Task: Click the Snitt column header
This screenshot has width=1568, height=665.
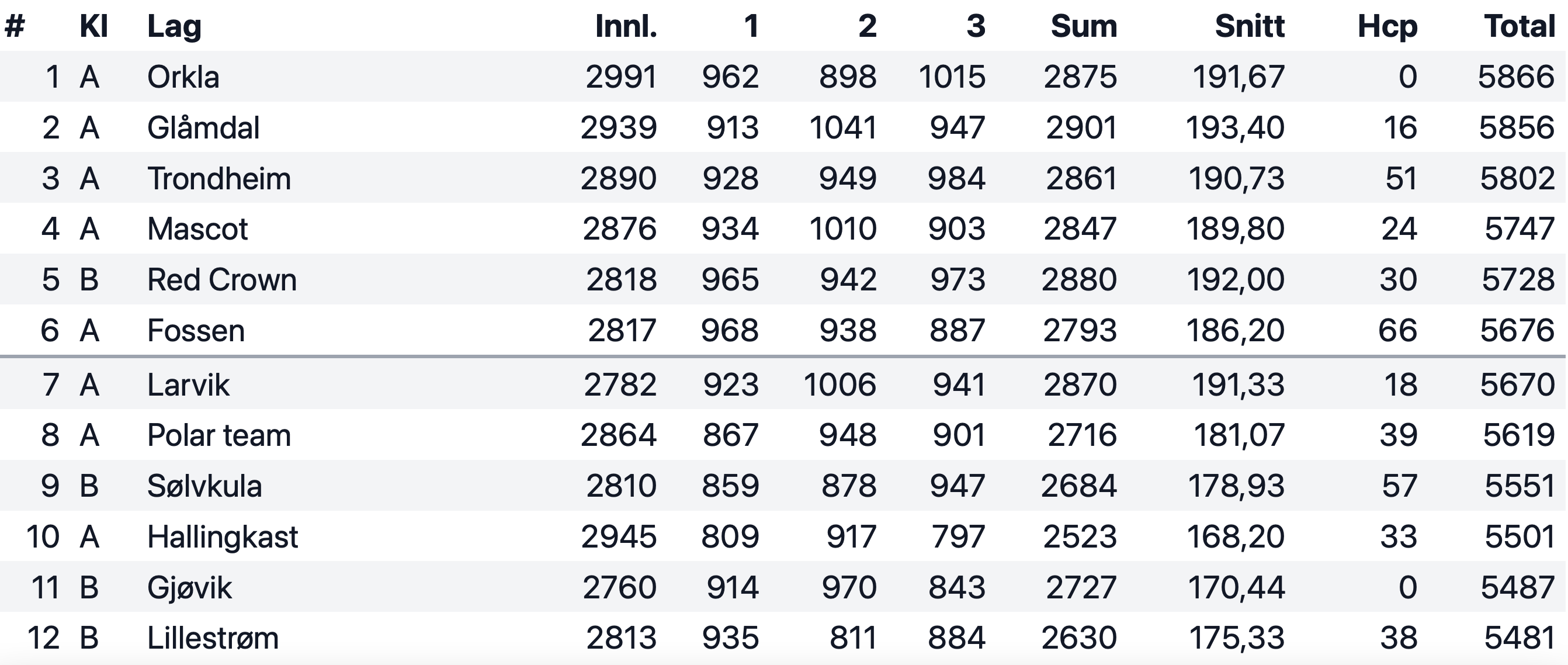Action: pyautogui.click(x=1250, y=26)
